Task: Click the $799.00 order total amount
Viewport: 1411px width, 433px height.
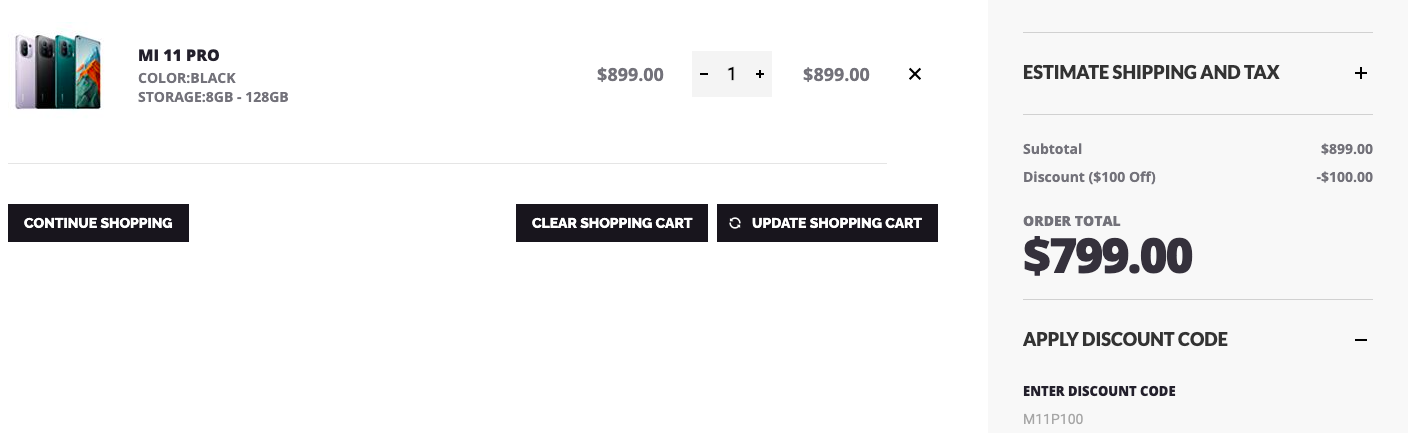Action: tap(1108, 256)
